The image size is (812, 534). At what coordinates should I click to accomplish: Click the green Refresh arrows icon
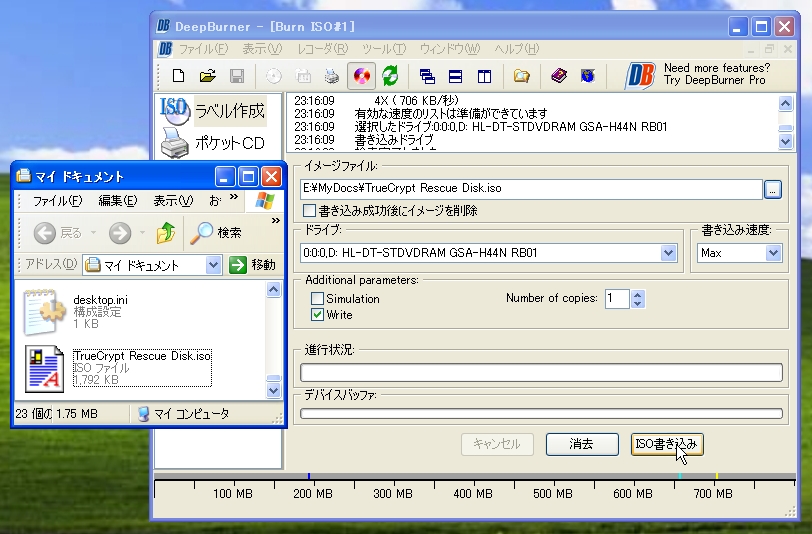tap(390, 77)
